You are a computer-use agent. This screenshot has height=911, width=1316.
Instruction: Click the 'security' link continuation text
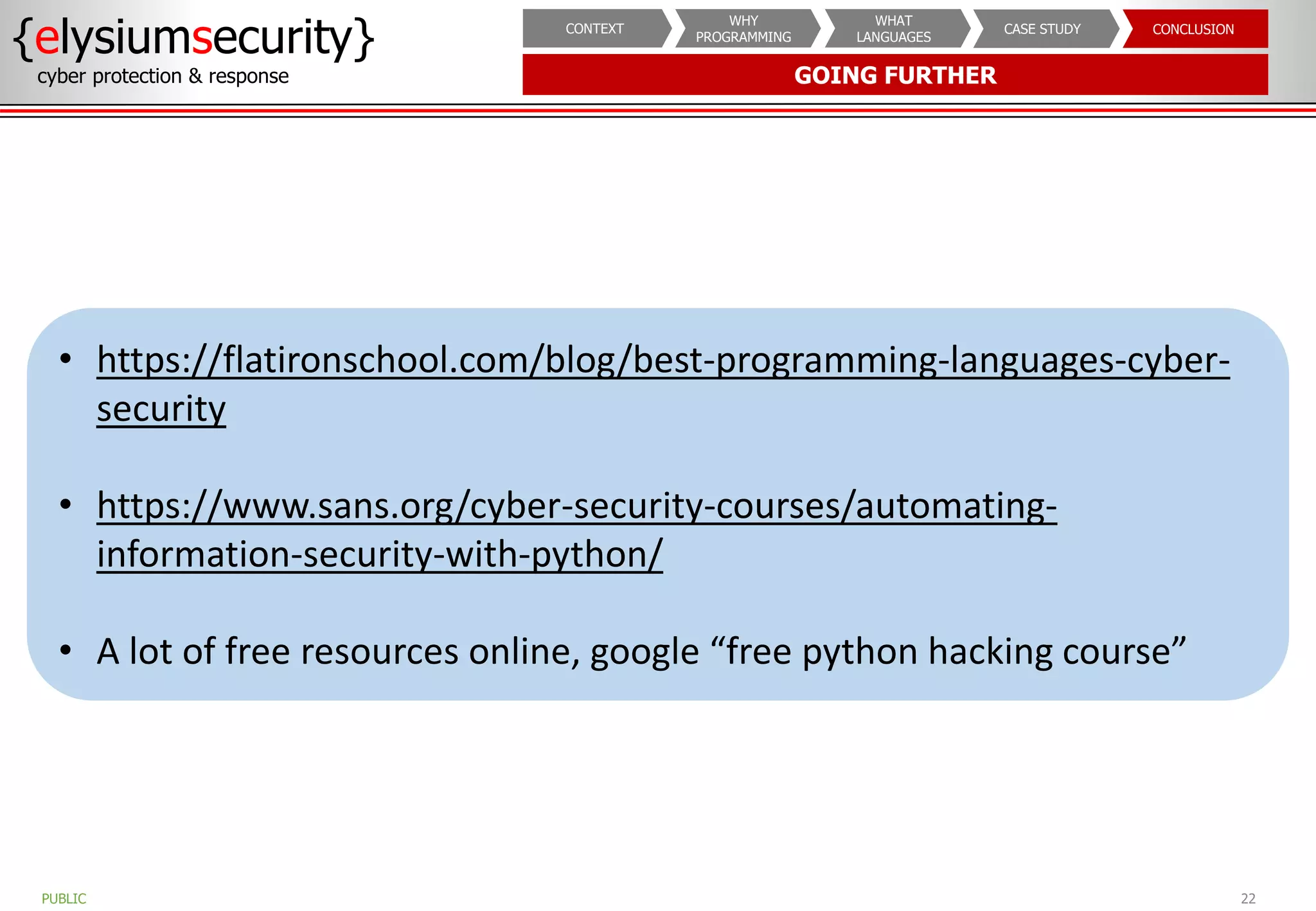point(161,409)
